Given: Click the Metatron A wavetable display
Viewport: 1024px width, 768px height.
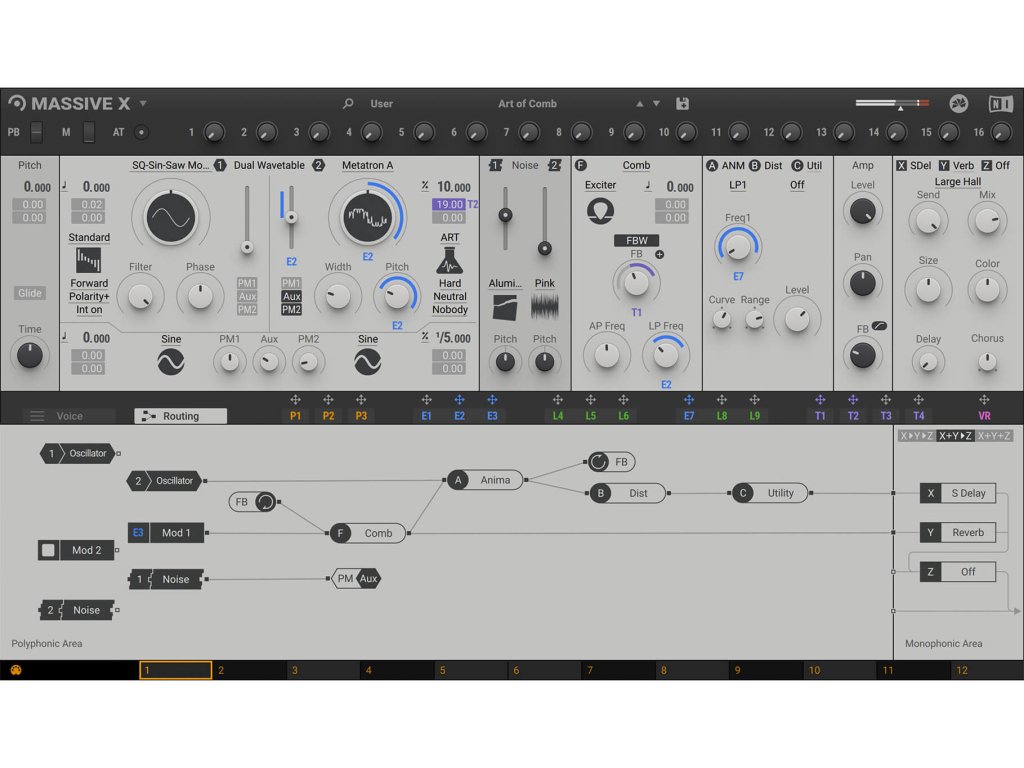Looking at the screenshot, I should [368, 217].
